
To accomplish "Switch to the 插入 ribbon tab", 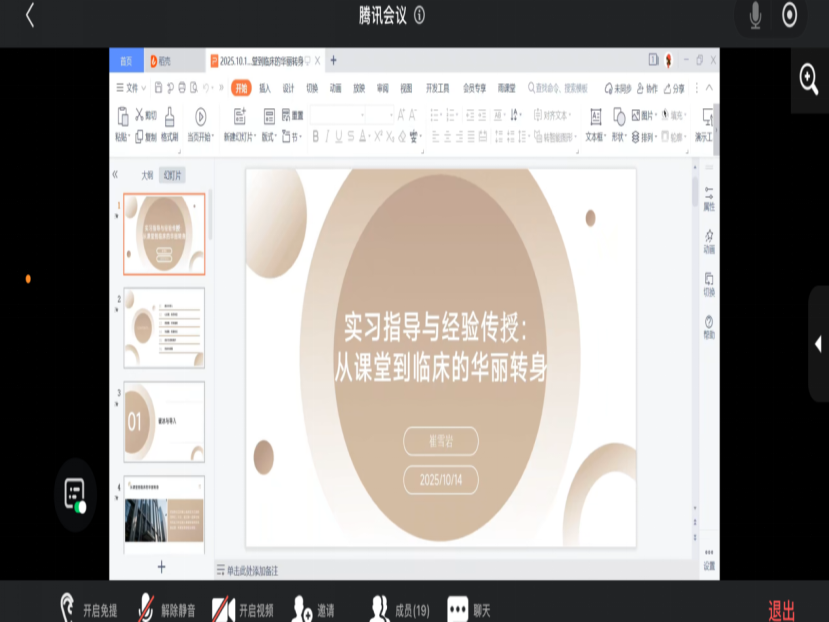I will pos(265,88).
